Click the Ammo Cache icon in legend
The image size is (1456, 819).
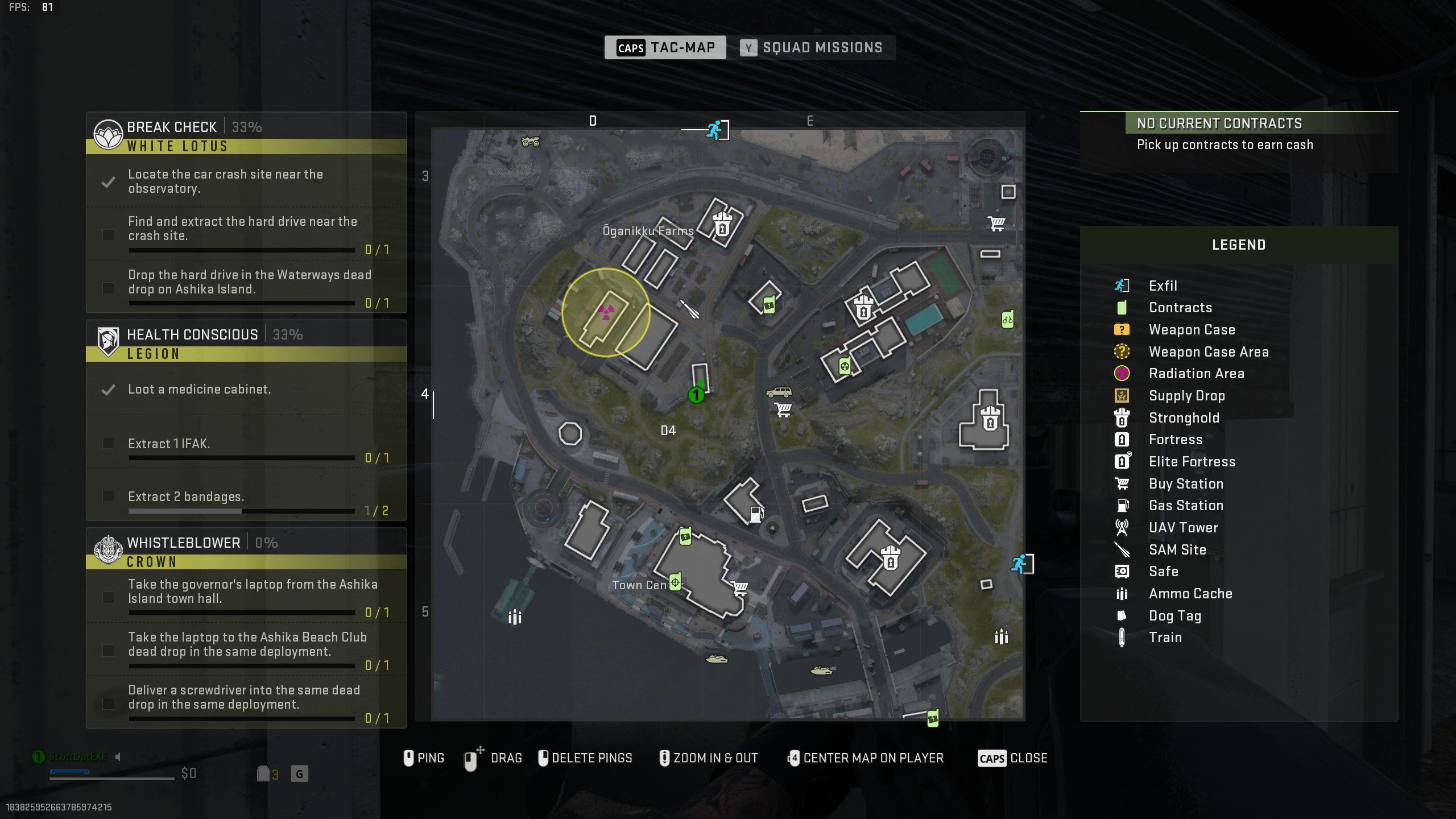1123,593
